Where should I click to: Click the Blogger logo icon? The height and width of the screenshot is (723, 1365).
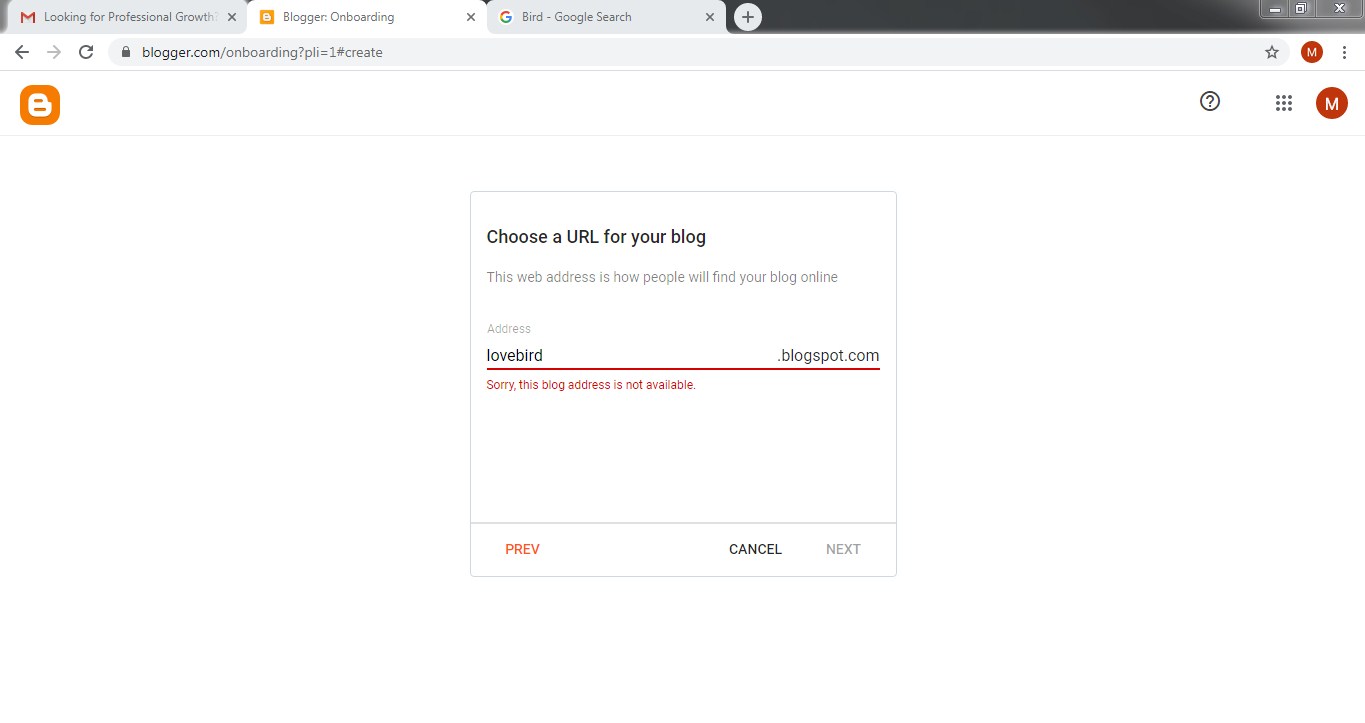click(40, 105)
